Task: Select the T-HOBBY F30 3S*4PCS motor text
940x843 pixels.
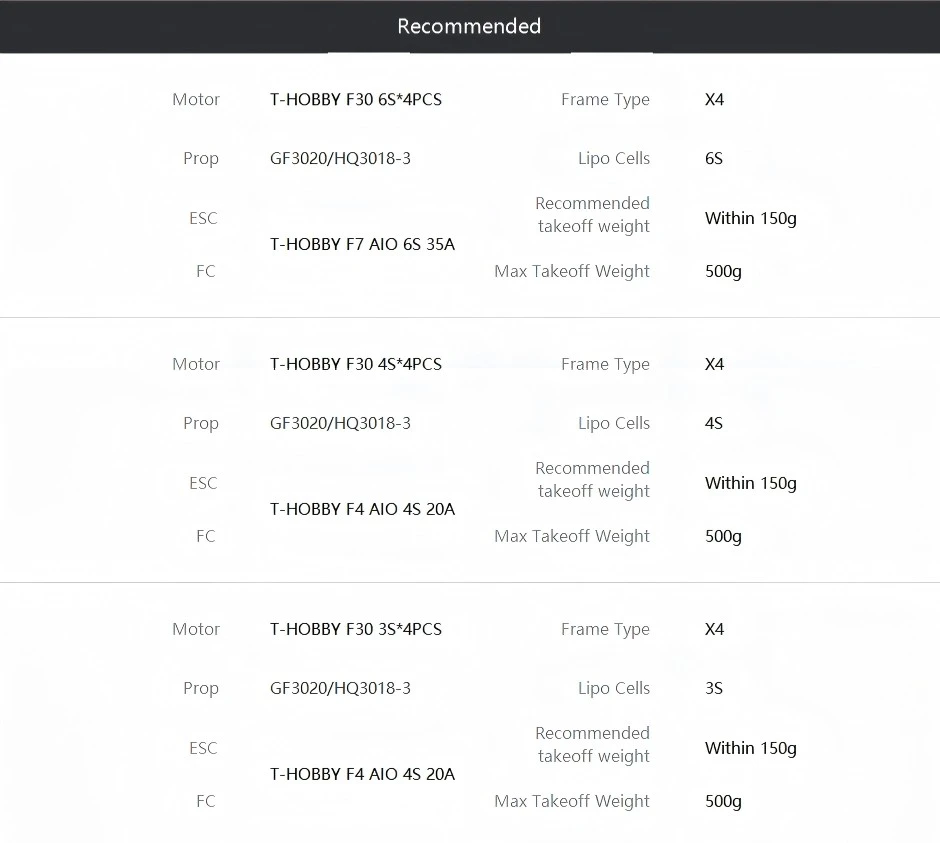Action: click(355, 630)
